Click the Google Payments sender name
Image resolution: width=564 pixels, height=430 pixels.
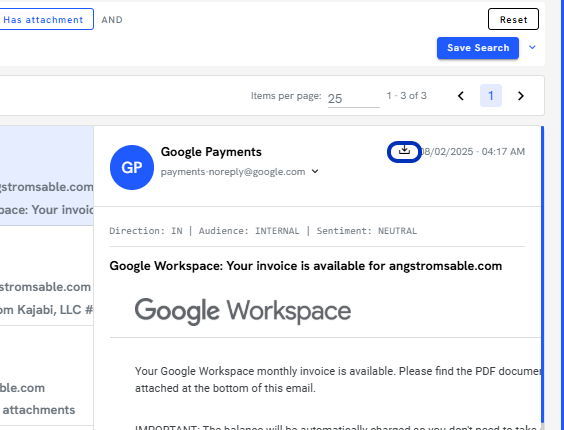tap(211, 152)
